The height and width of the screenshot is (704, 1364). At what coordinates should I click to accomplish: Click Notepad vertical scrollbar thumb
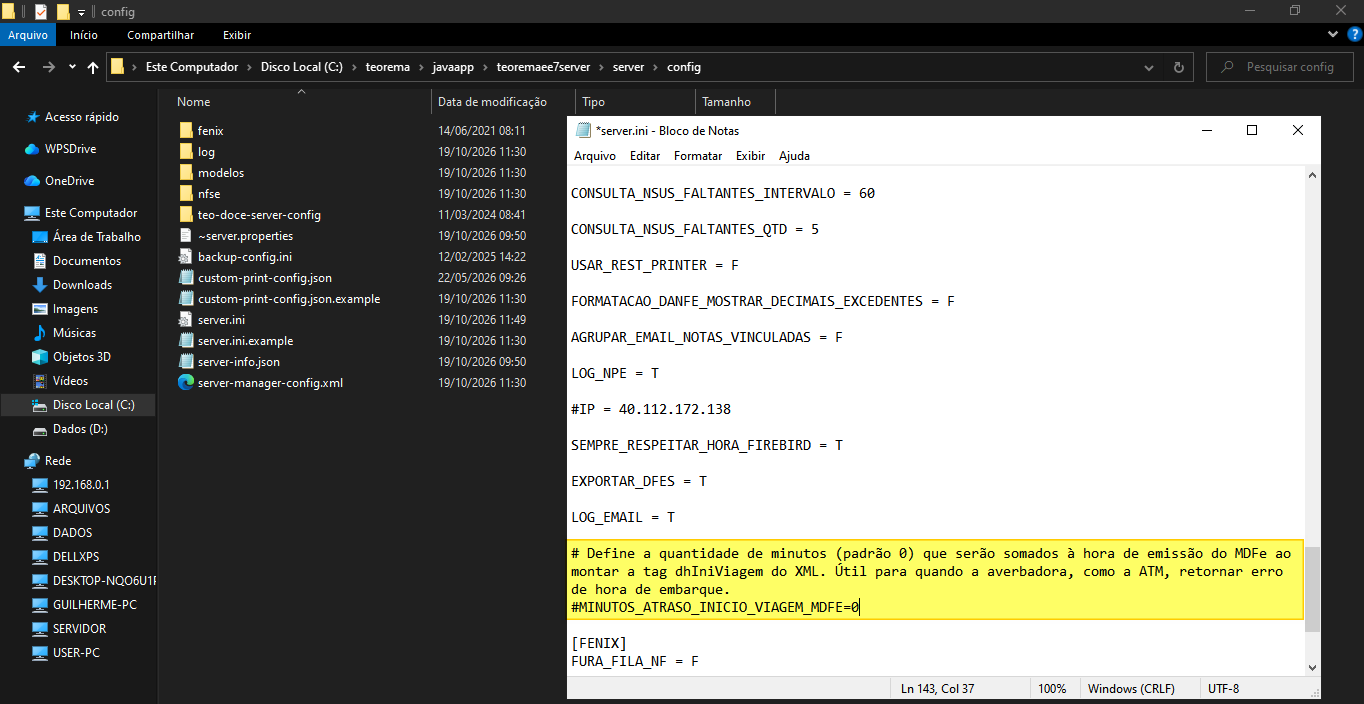pyautogui.click(x=1312, y=588)
